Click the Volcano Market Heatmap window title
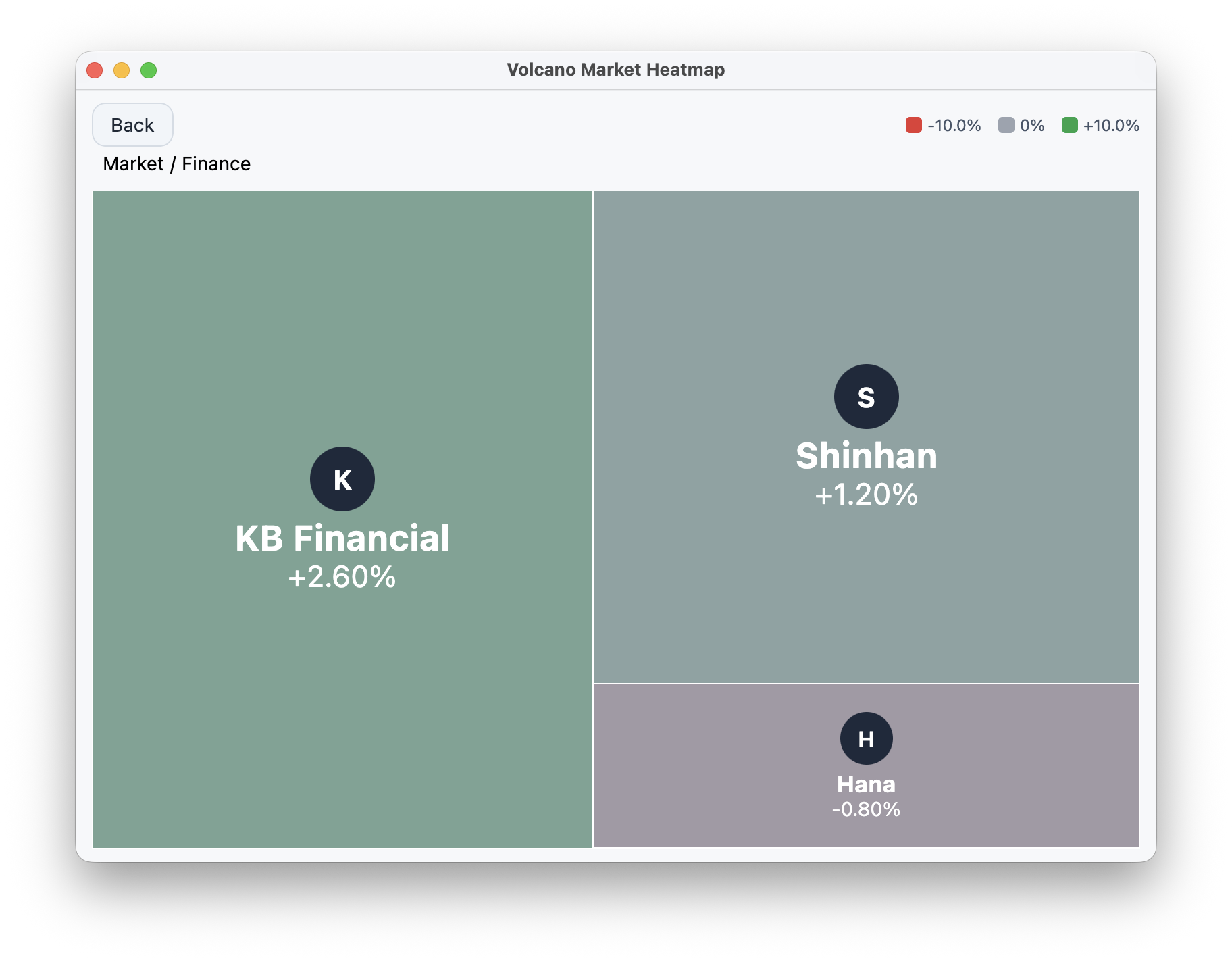 (x=616, y=70)
